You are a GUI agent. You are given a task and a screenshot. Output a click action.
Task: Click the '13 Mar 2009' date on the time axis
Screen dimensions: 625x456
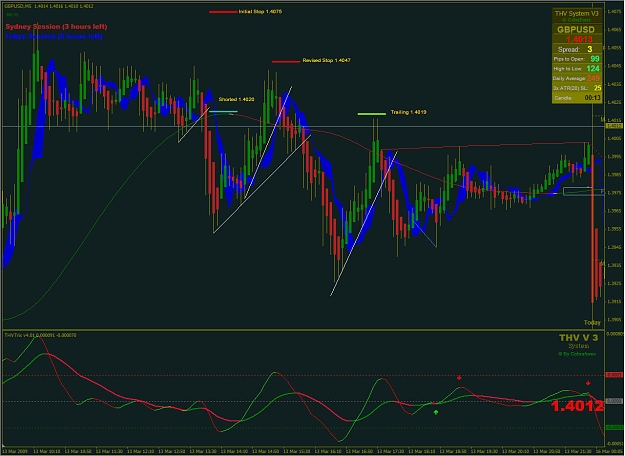[x=15, y=451]
